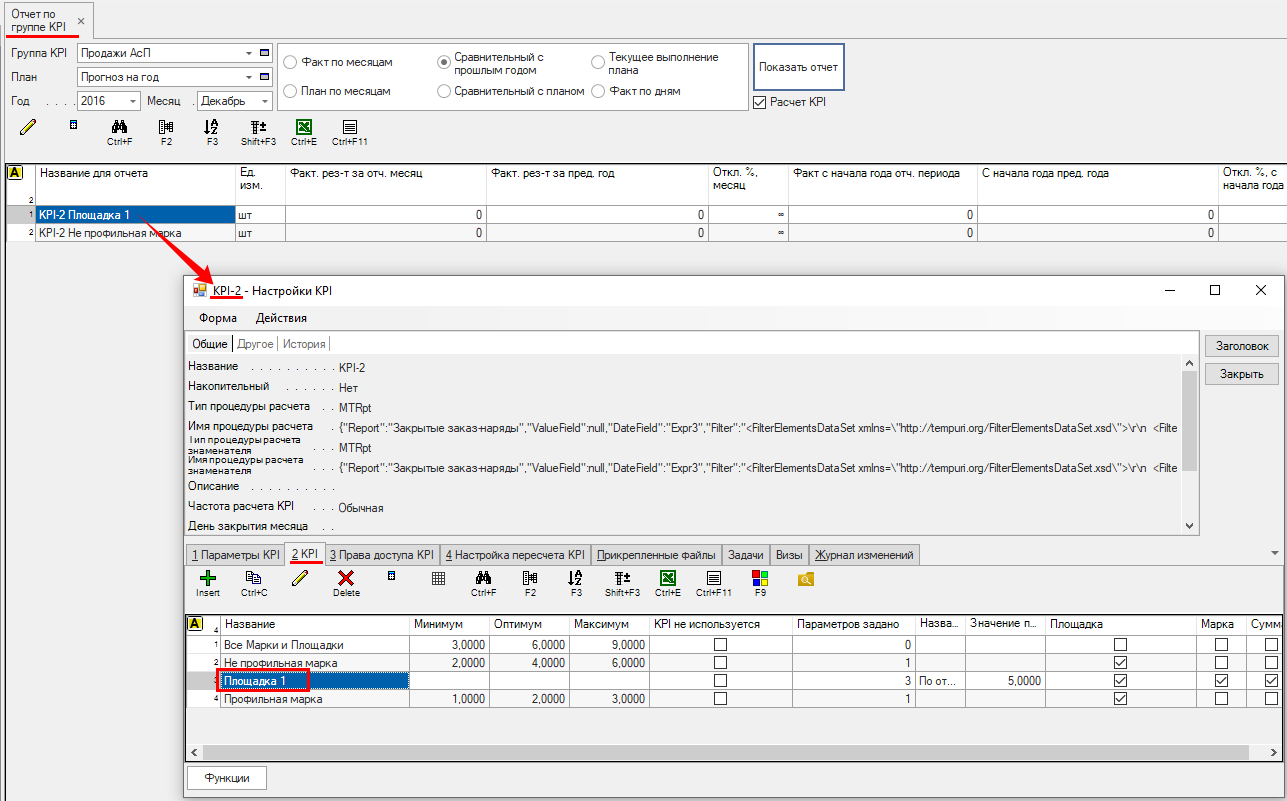Click the 'Функции' button
The image size is (1287, 801).
[x=227, y=777]
